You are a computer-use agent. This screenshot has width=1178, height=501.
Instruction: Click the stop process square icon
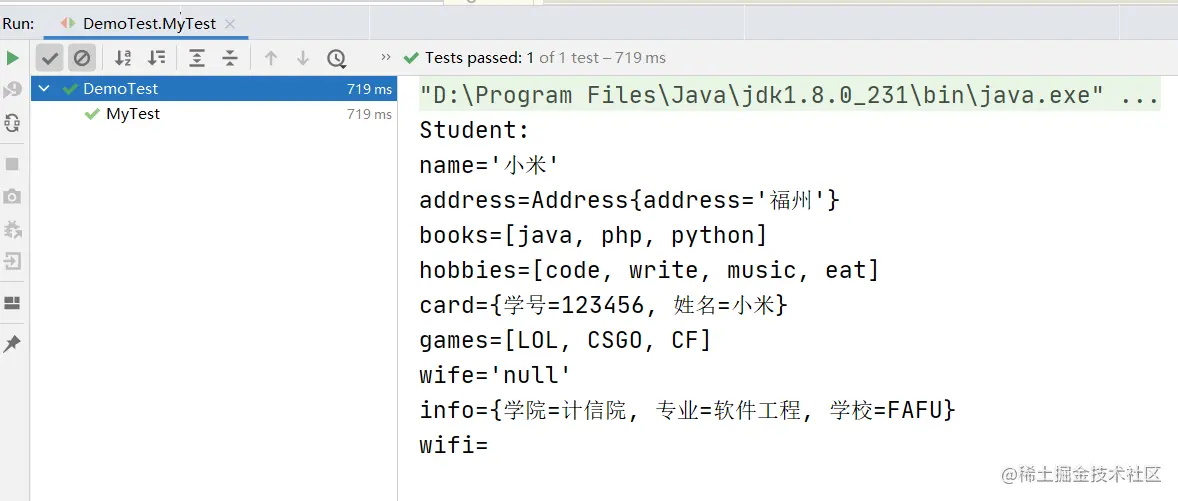click(12, 164)
